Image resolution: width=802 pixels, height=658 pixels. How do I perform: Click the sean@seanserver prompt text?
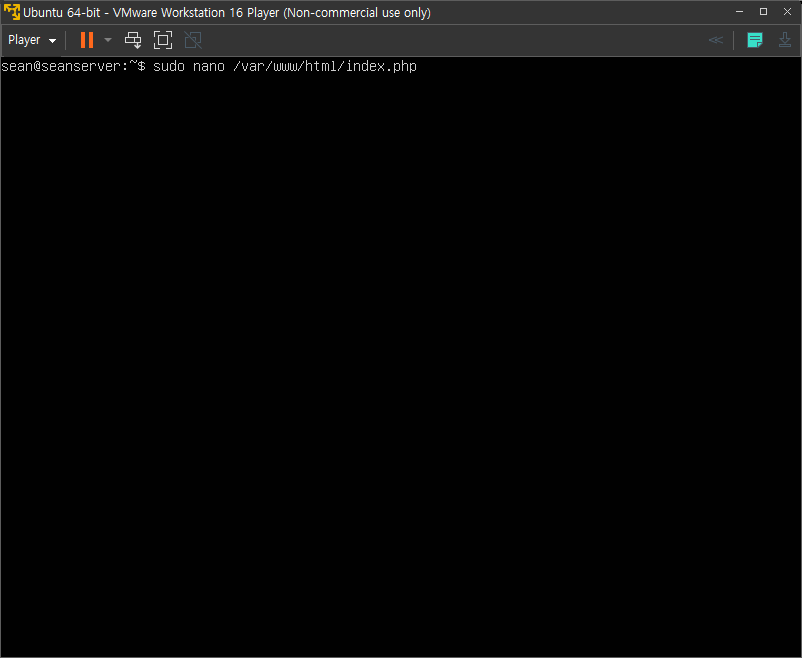73,67
